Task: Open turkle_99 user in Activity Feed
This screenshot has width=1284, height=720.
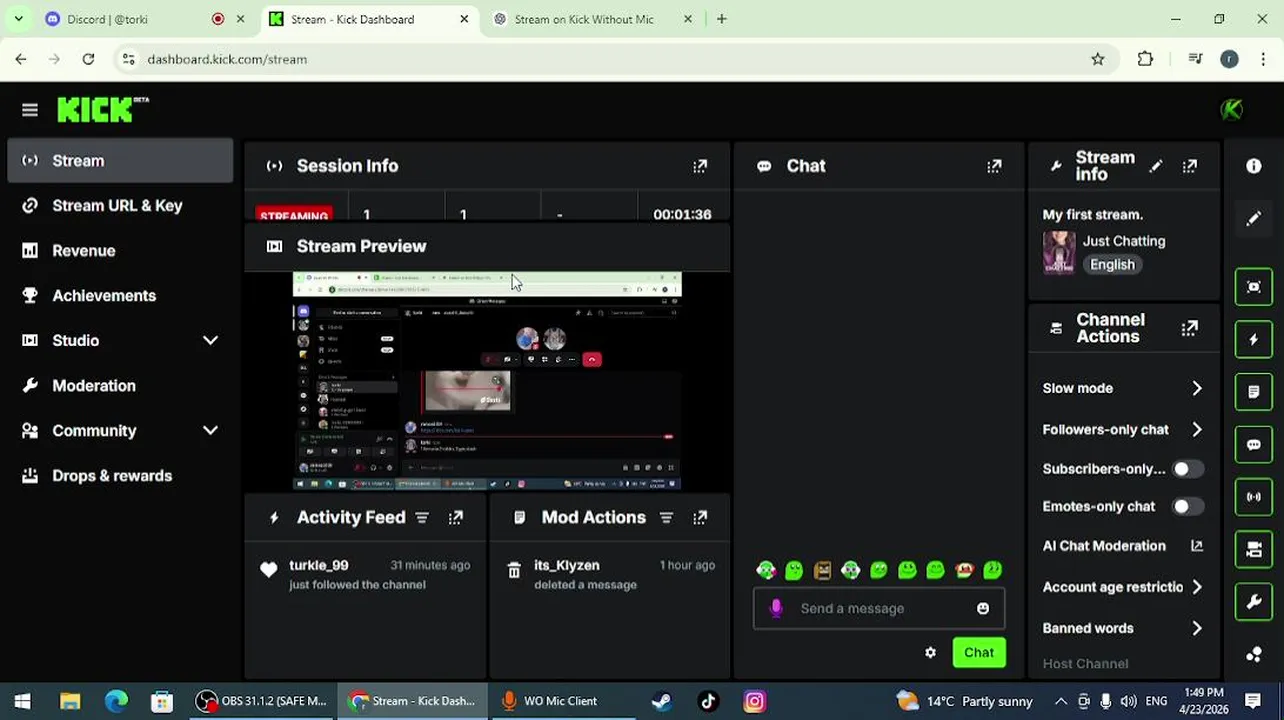Action: (x=319, y=565)
